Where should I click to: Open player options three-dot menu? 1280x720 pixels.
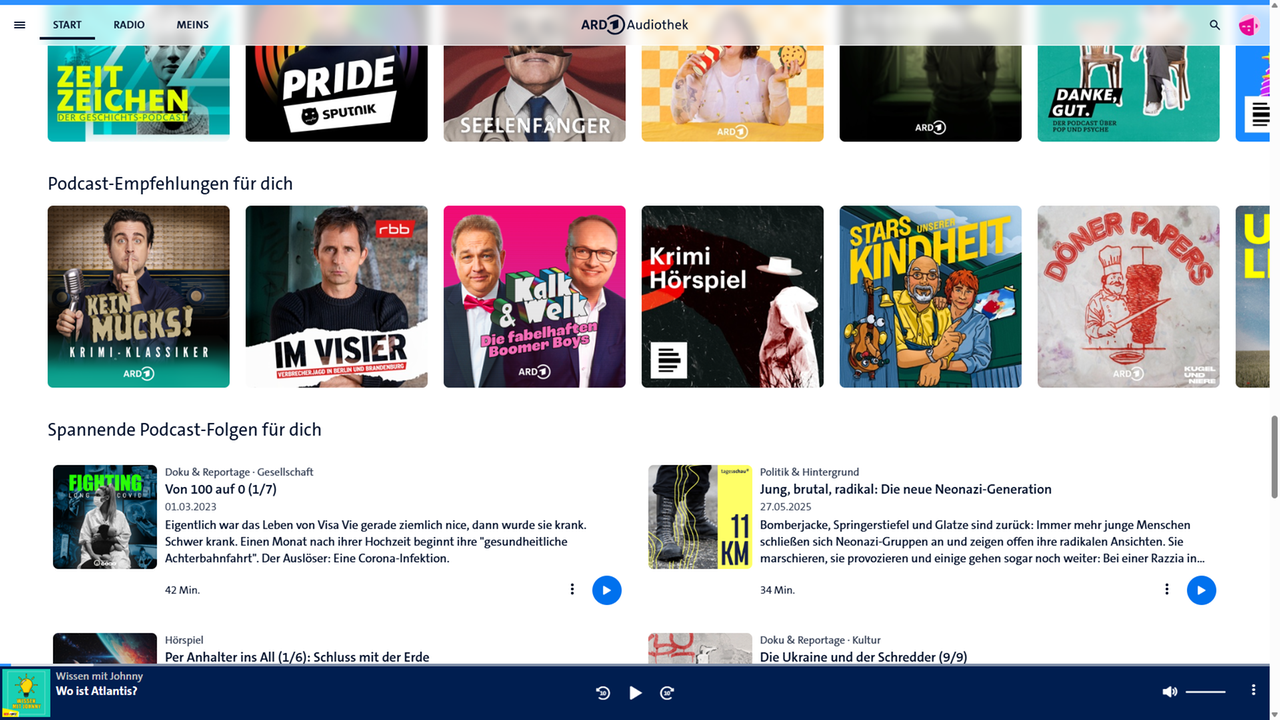(x=1253, y=691)
